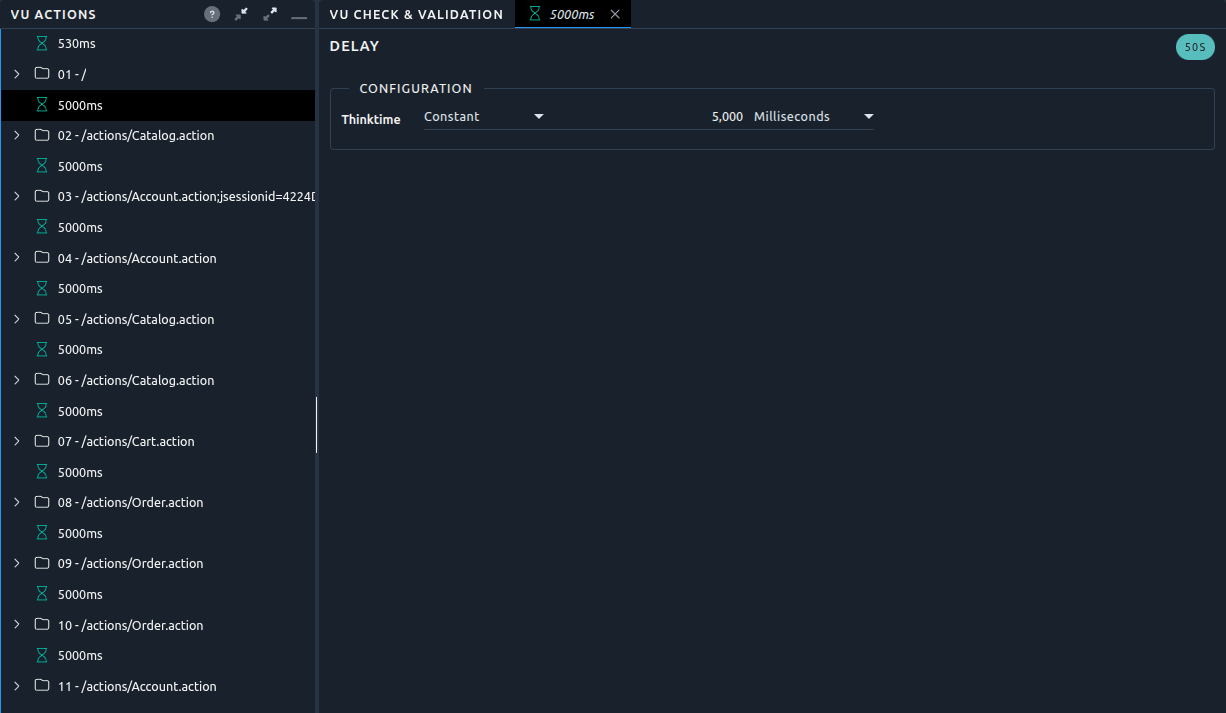Click folder icon of 02 Catalog.action

pos(42,134)
